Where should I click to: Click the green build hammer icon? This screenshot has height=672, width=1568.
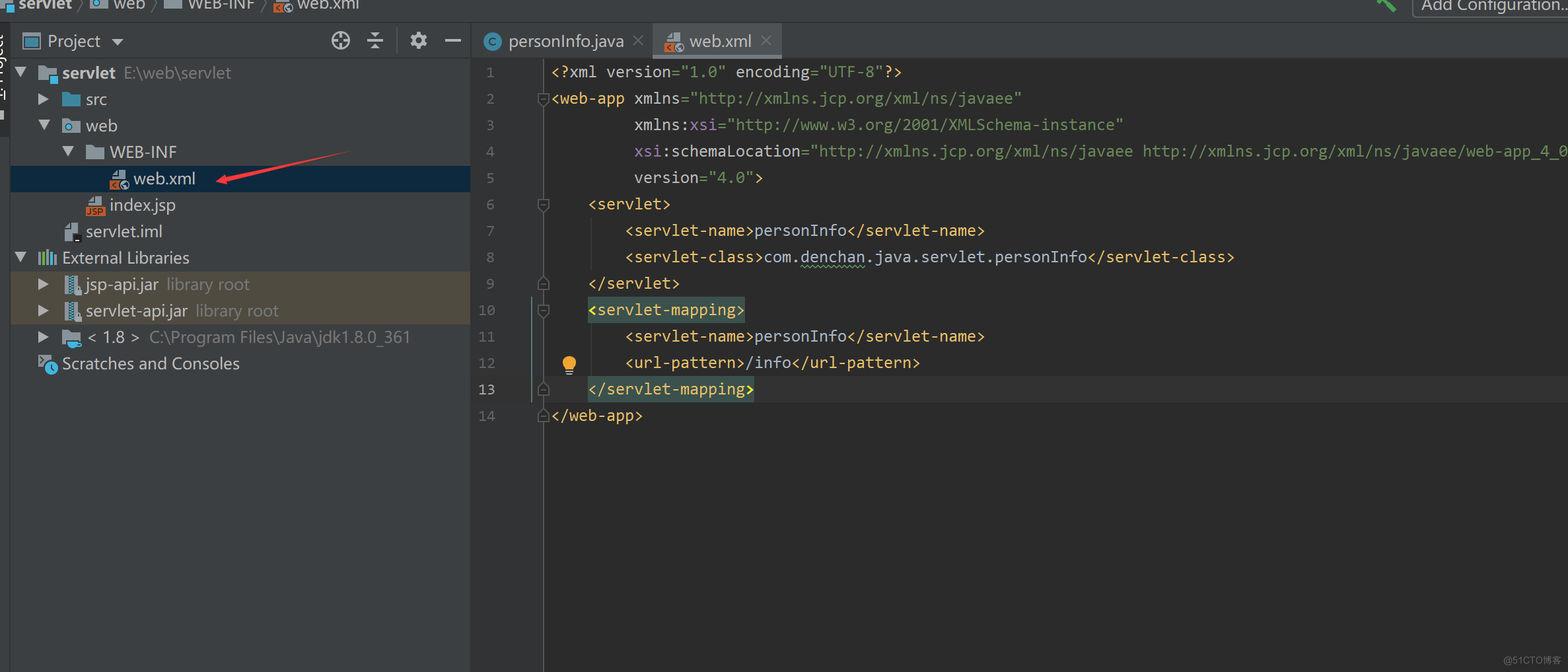(x=1386, y=5)
